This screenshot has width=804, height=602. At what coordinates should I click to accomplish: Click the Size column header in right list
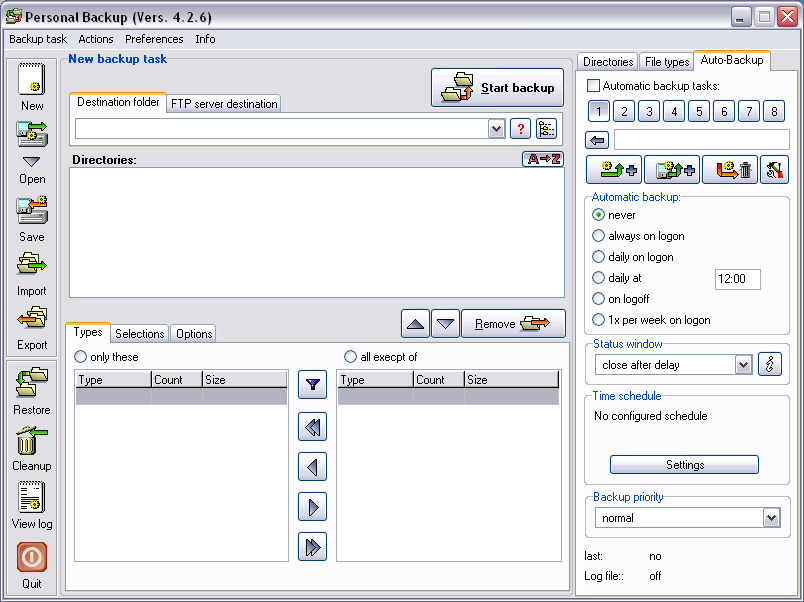coord(511,379)
